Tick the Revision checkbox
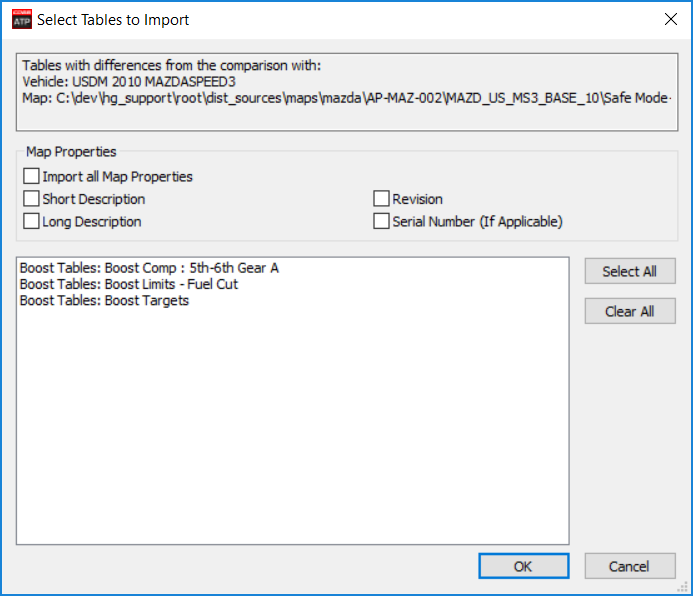Screen dimensions: 693x596 point(382,199)
